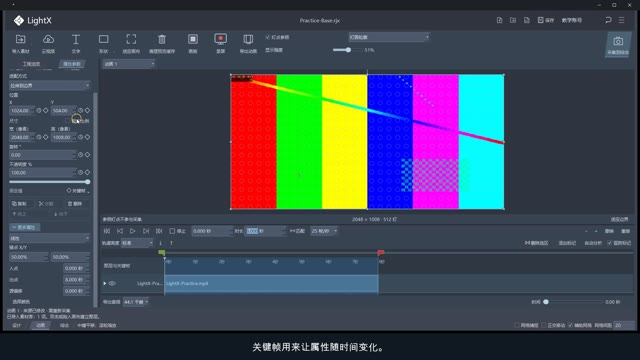Viewport: 640px width, 360px height.
Task: Open the keyframe options dropdown below the opacity slider
Action: point(78,191)
